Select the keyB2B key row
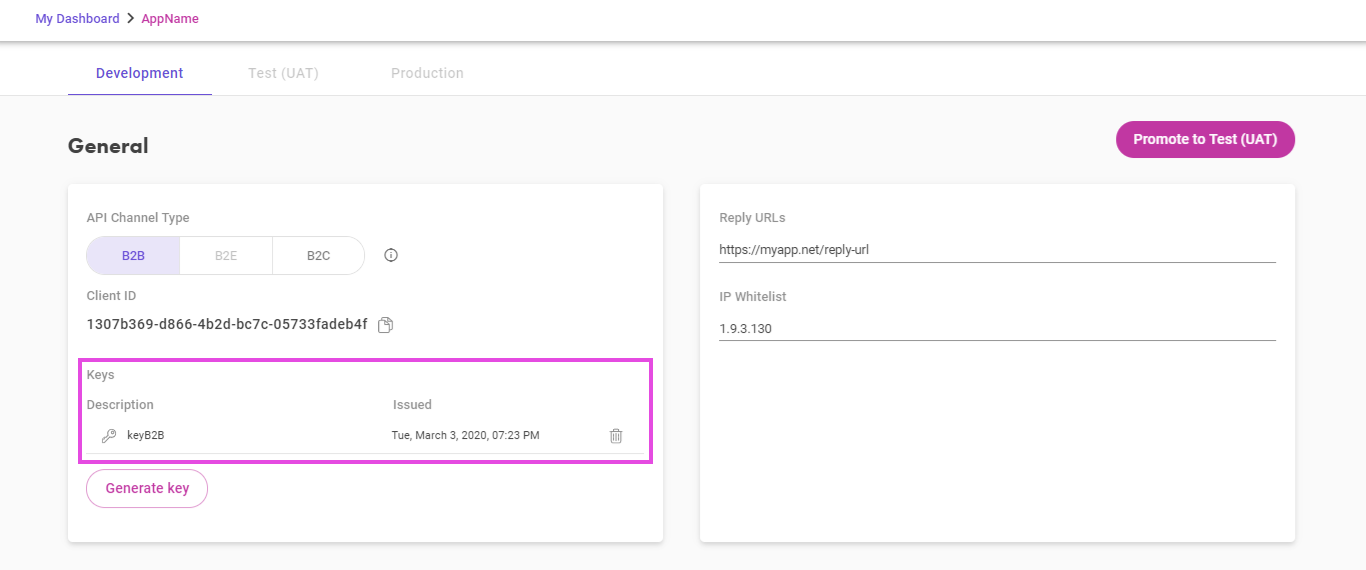 [365, 436]
